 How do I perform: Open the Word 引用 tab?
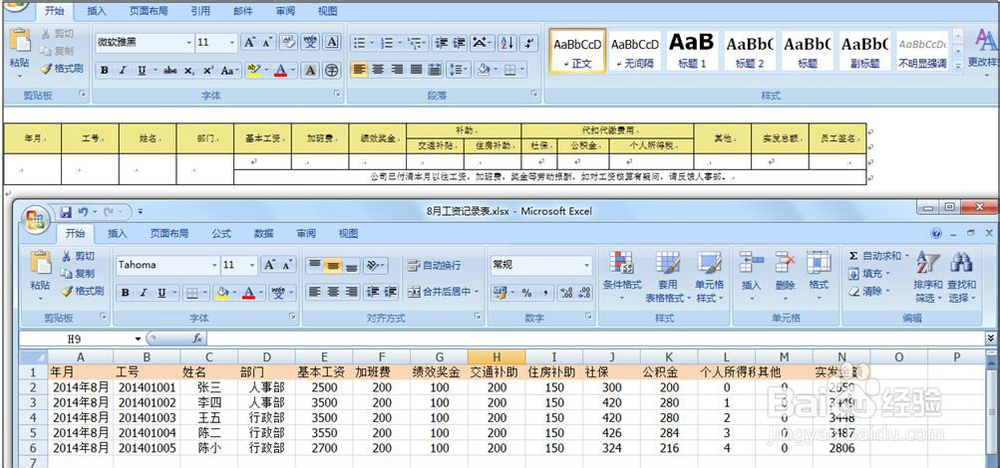pos(200,11)
